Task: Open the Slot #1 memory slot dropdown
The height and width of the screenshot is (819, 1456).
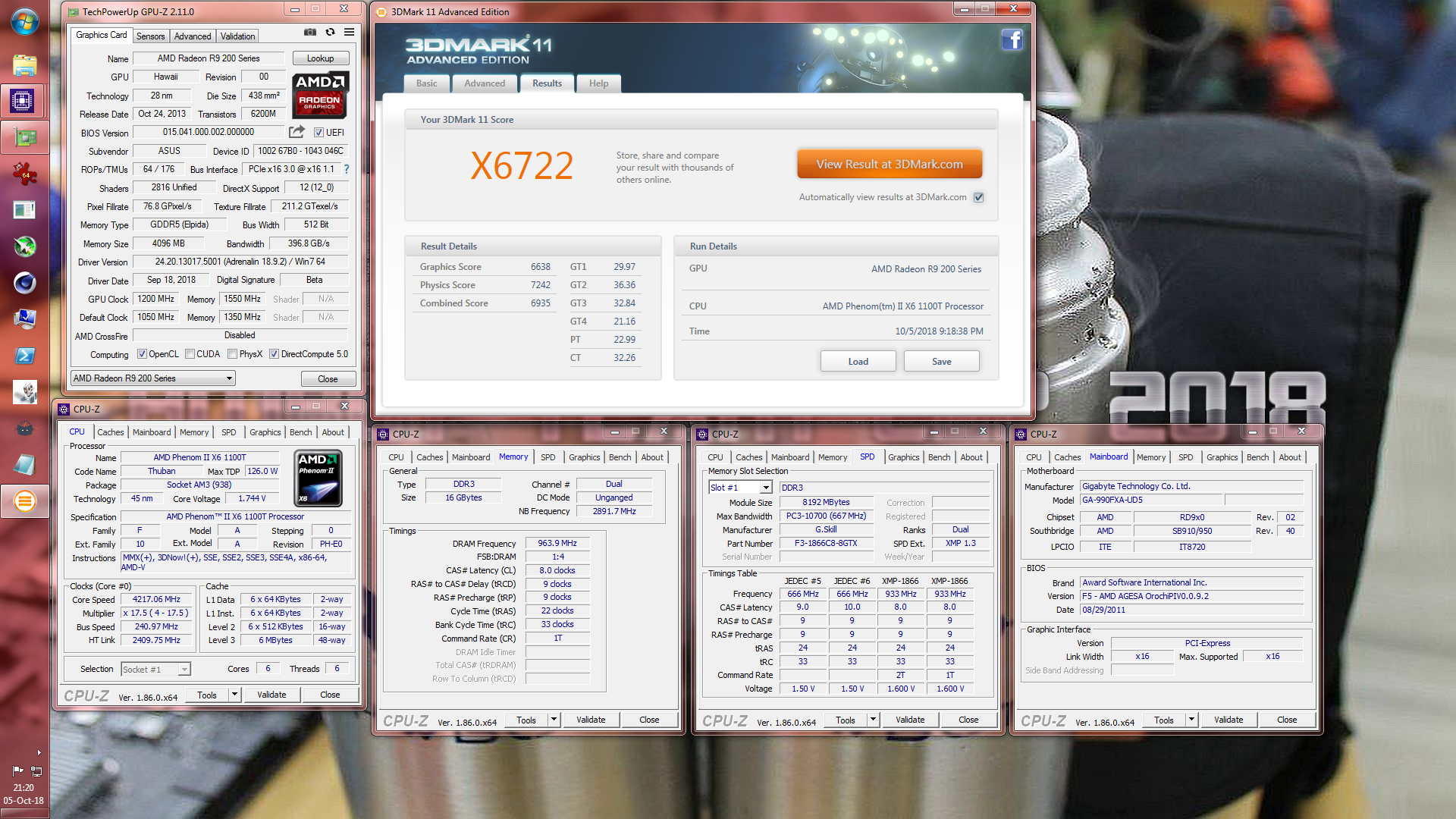Action: point(740,488)
